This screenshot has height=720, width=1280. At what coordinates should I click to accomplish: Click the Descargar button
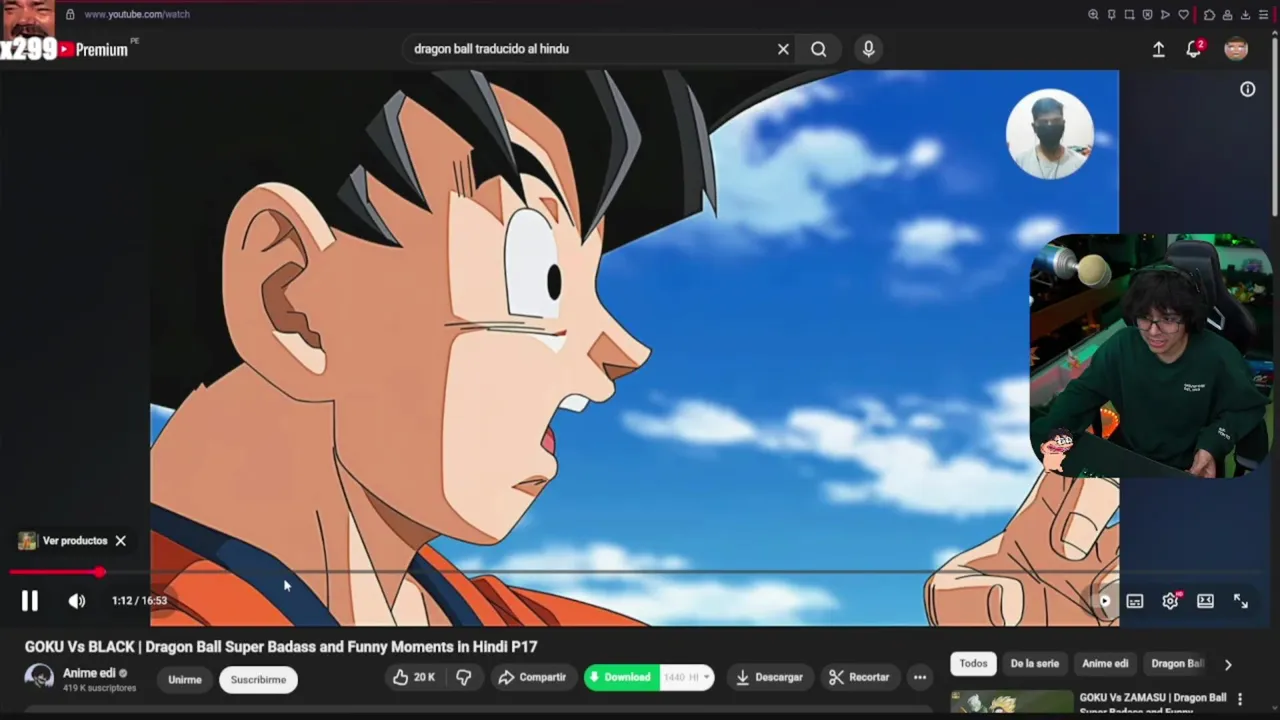[x=769, y=678]
